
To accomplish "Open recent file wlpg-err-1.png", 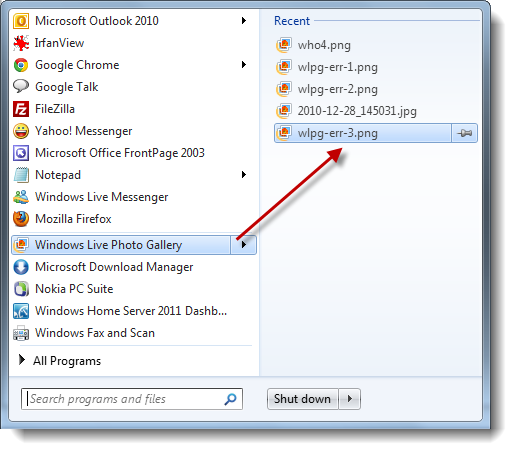I will (376, 67).
